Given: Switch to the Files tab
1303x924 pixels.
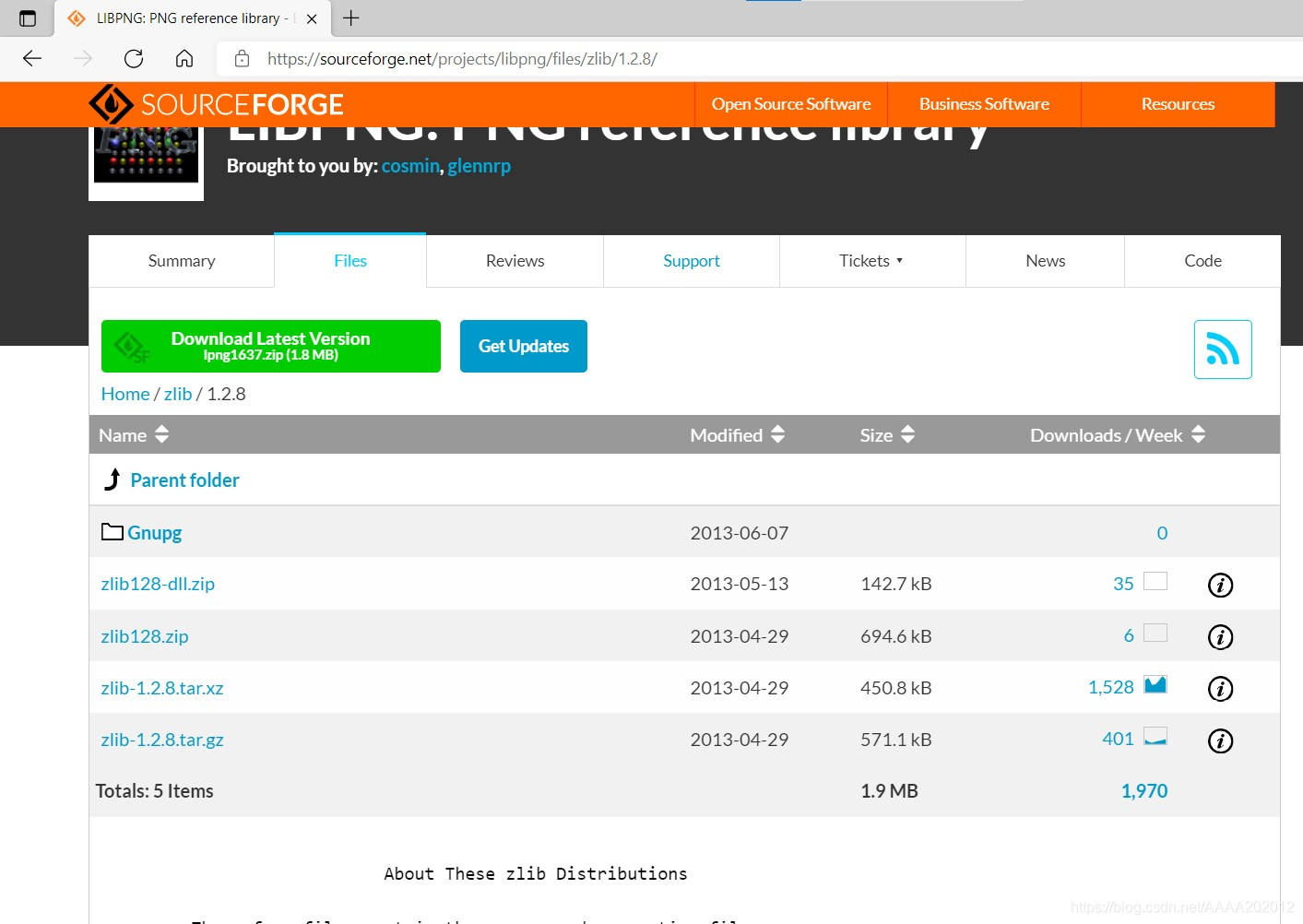Looking at the screenshot, I should click(350, 261).
